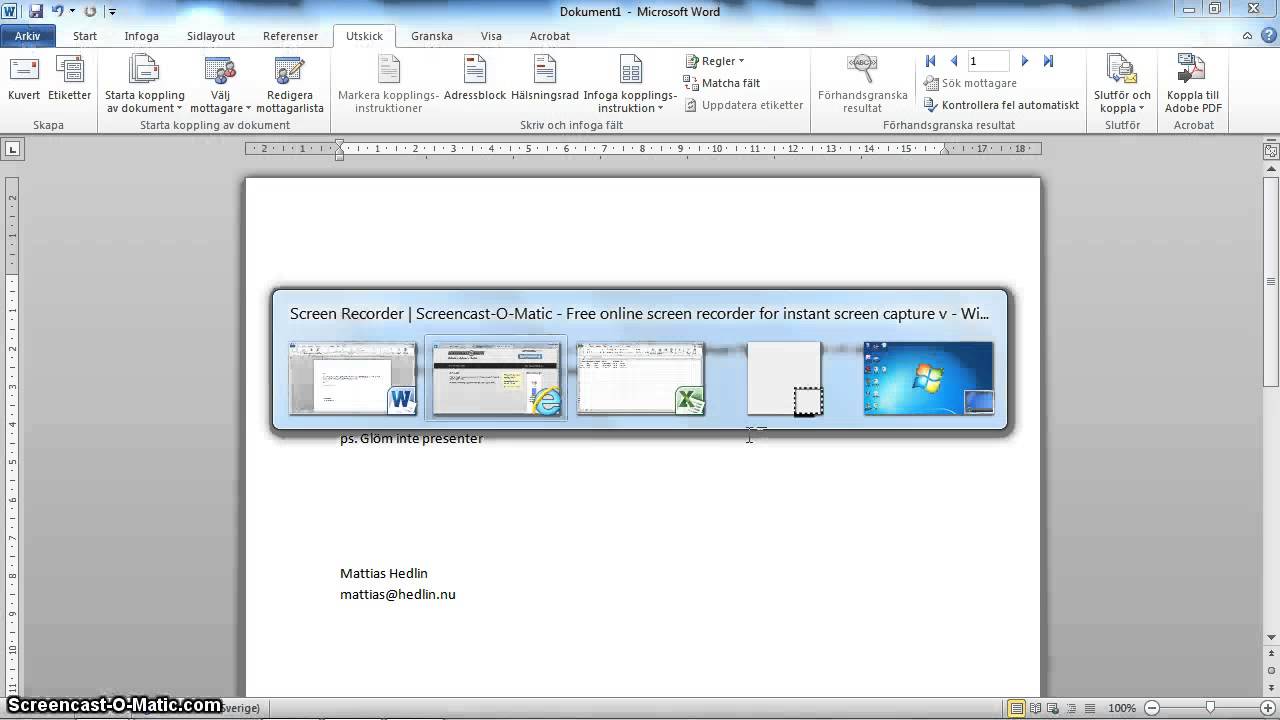Click the Mattias Hedlin name line
Image resolution: width=1280 pixels, height=720 pixels.
click(384, 573)
